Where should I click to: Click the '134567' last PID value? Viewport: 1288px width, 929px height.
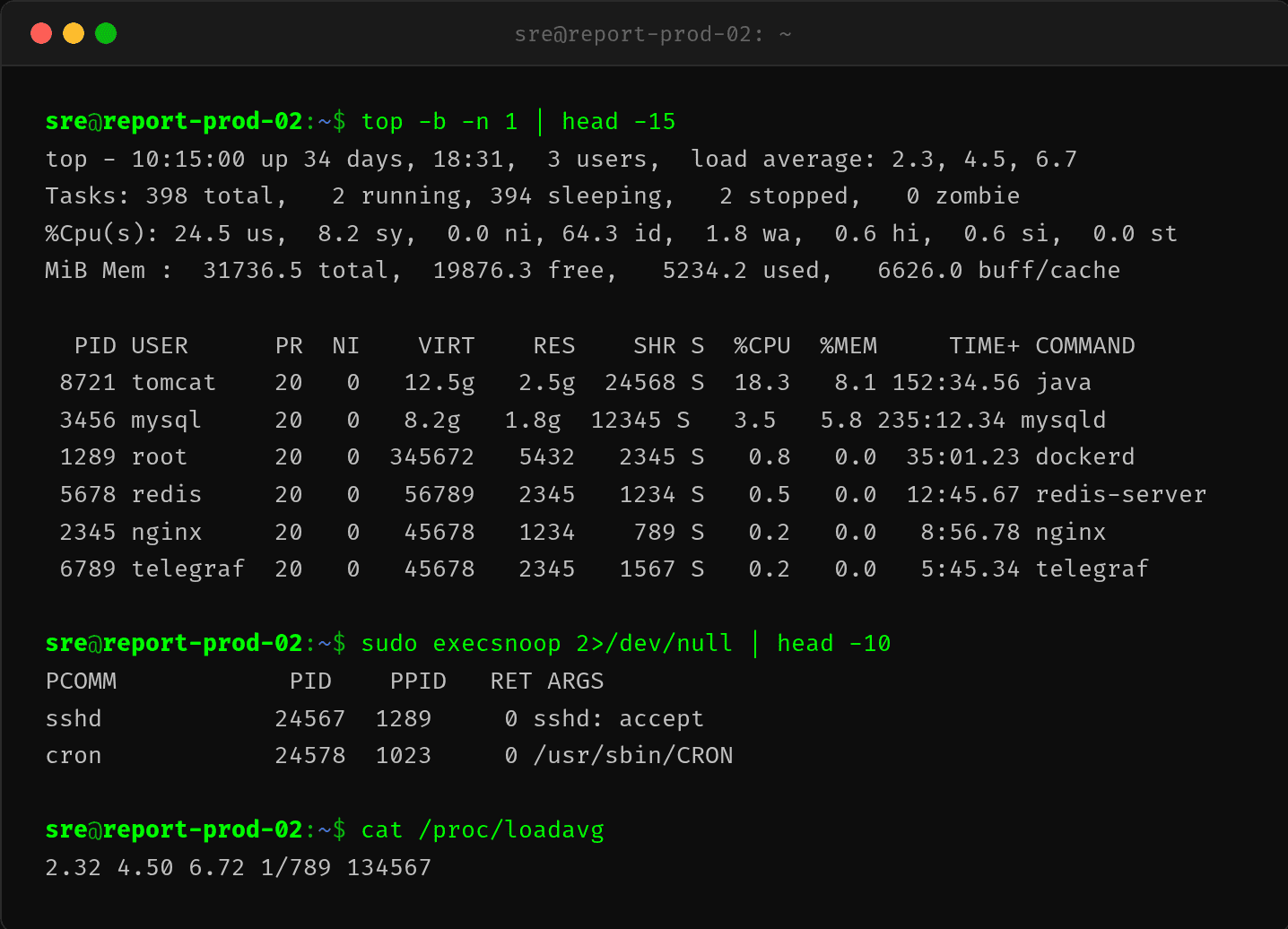(389, 868)
